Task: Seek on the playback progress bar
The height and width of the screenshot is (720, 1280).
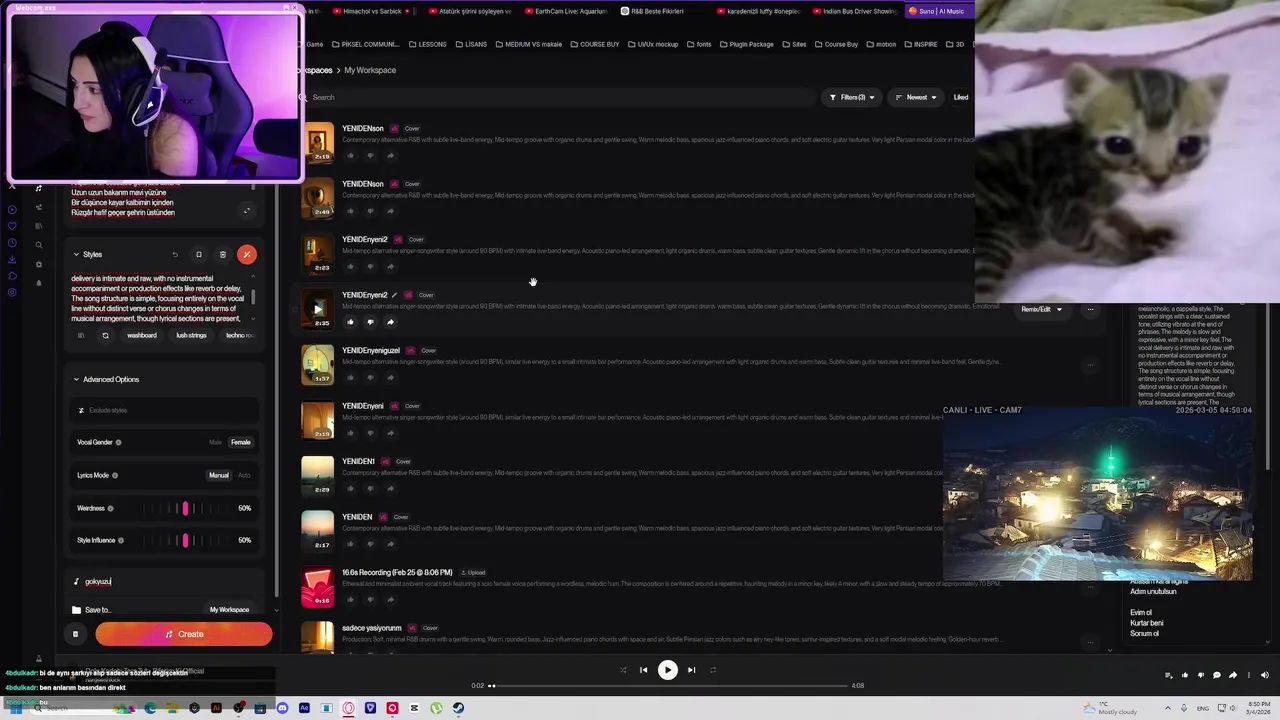Action: pyautogui.click(x=667, y=686)
